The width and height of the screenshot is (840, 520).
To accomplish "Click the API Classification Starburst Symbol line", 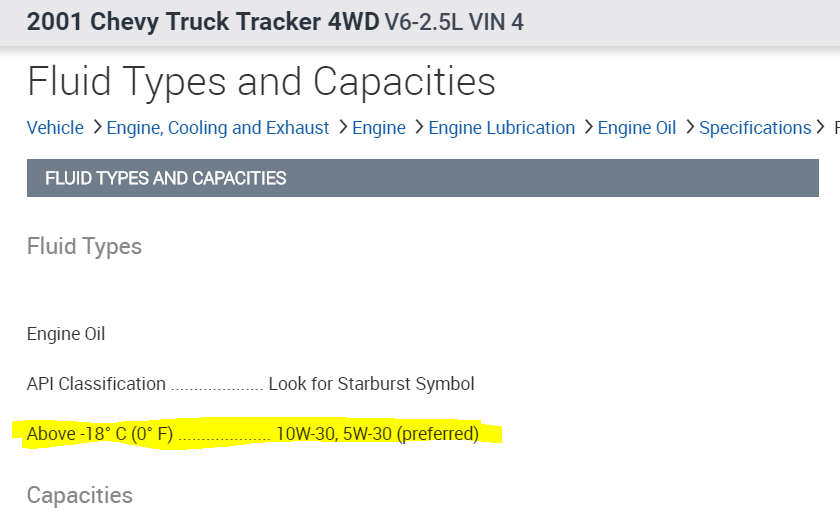I will tap(250, 384).
